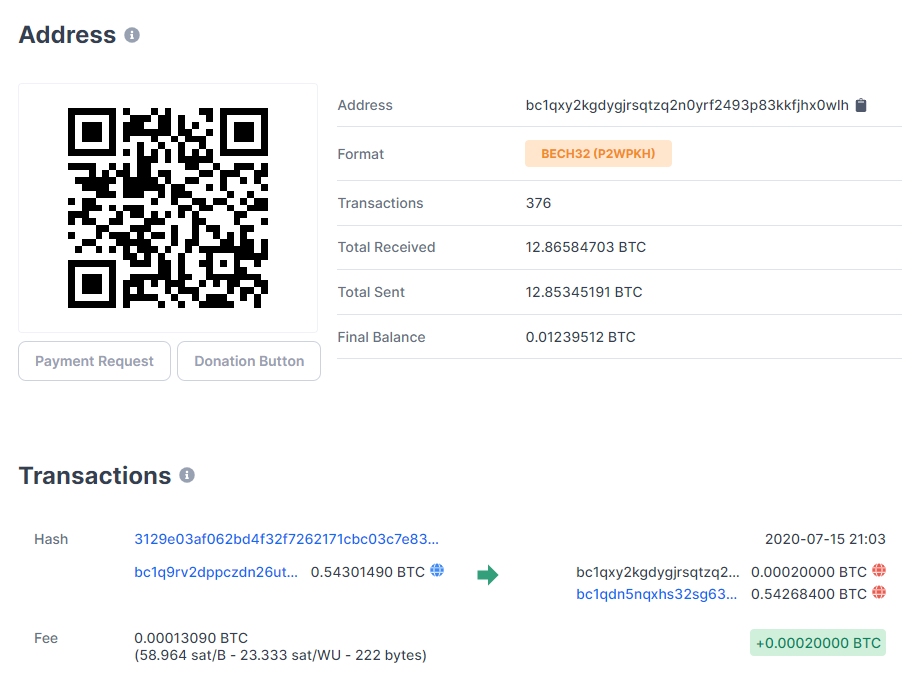The image size is (922, 684).
Task: Click the address QR code image
Action: click(168, 208)
